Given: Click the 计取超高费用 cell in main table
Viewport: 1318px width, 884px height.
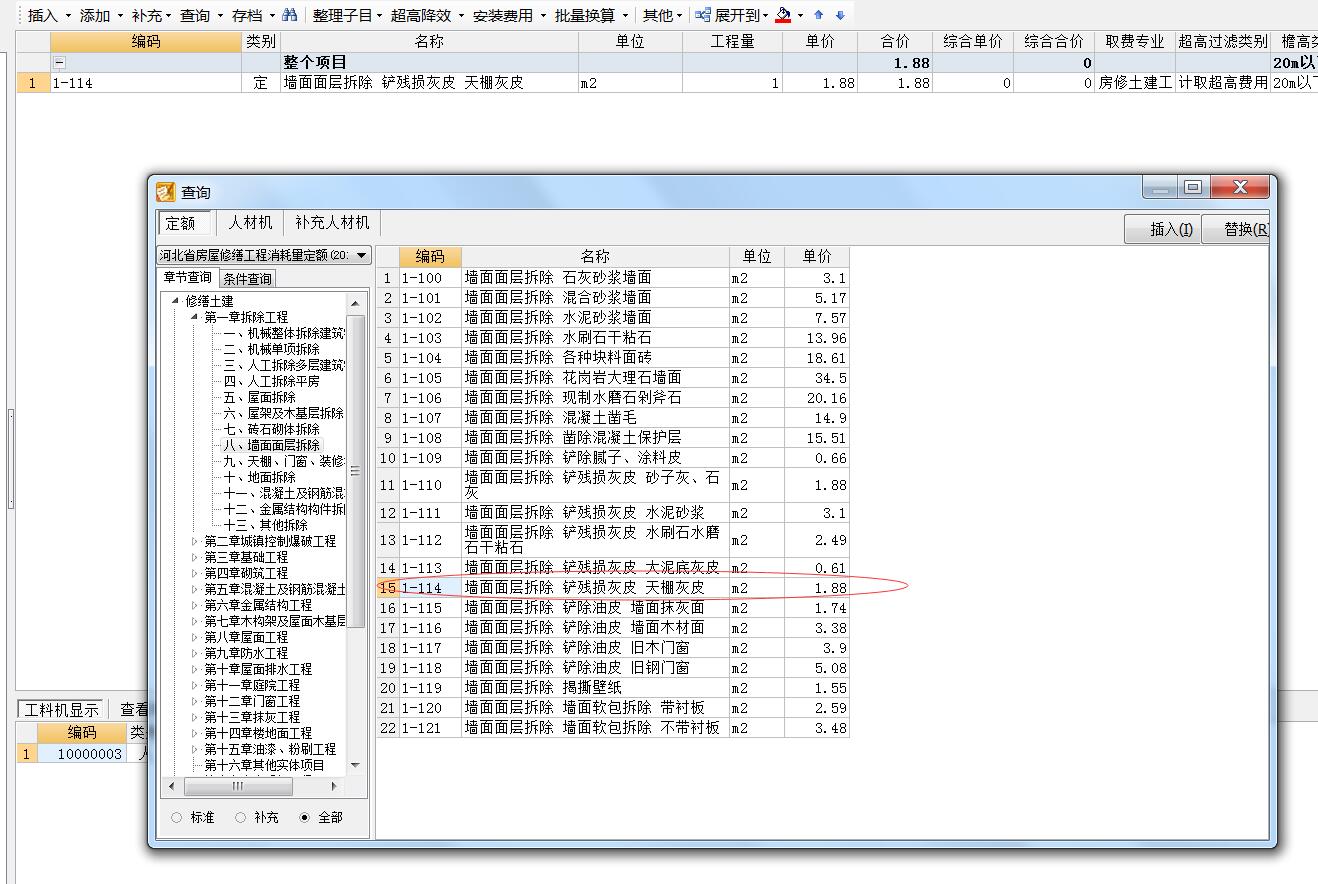Looking at the screenshot, I should click(1223, 83).
